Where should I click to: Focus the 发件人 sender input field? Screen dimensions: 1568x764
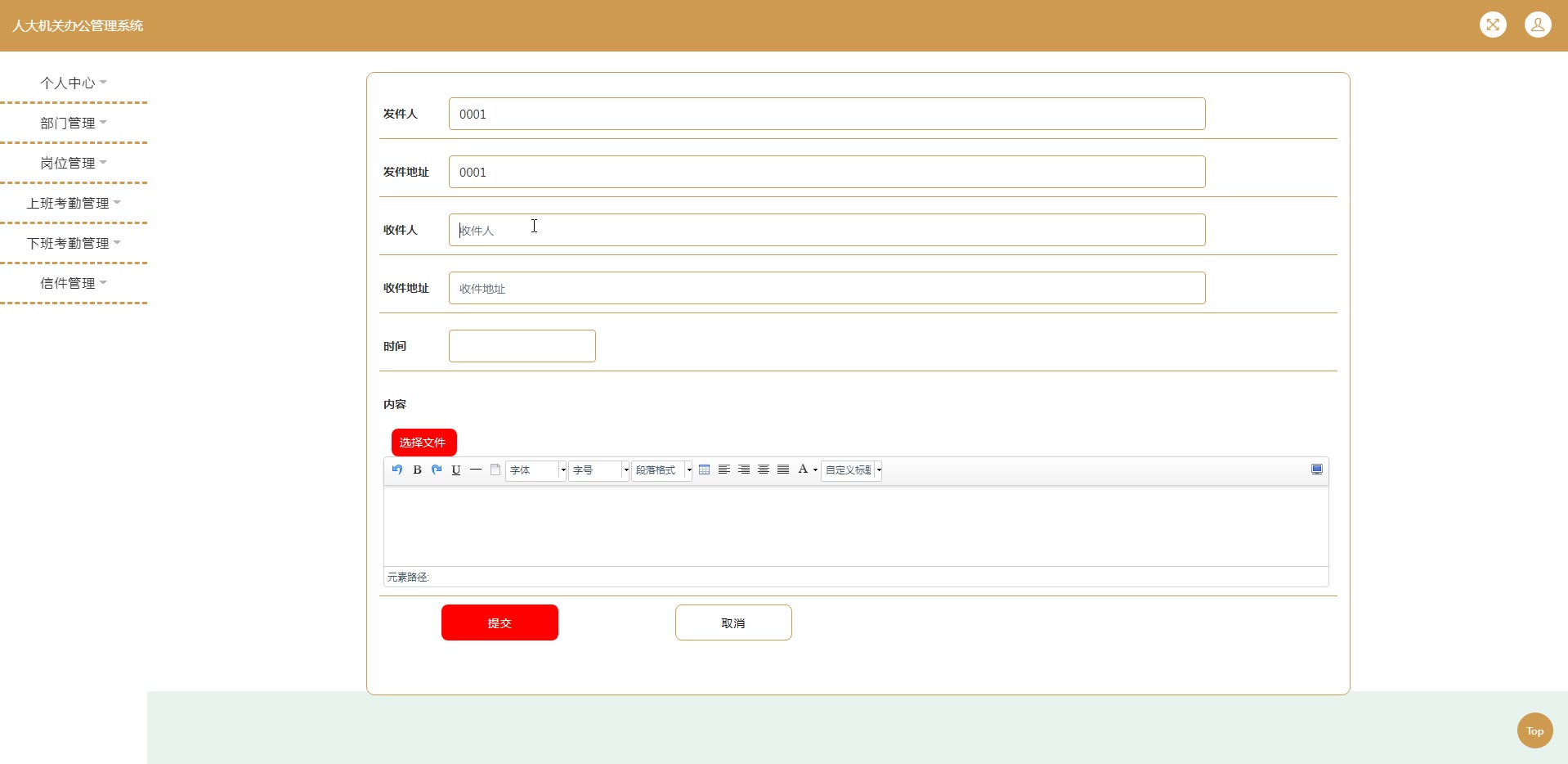827,114
